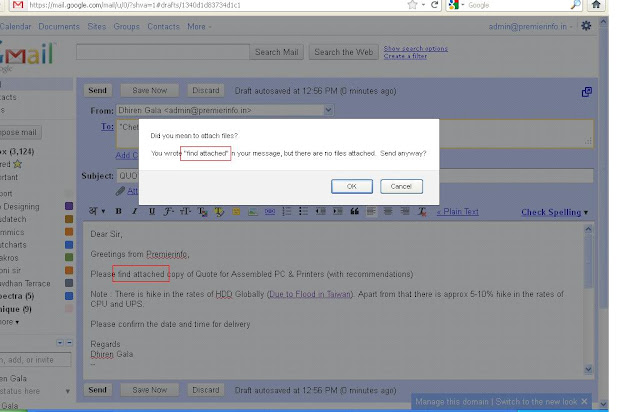Collapse the chat panel with minus button

tap(69, 343)
